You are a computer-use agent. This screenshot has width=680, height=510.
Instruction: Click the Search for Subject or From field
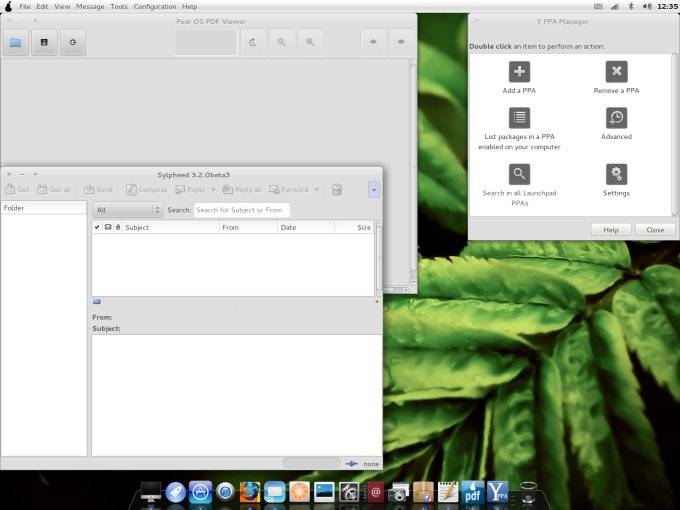(241, 210)
